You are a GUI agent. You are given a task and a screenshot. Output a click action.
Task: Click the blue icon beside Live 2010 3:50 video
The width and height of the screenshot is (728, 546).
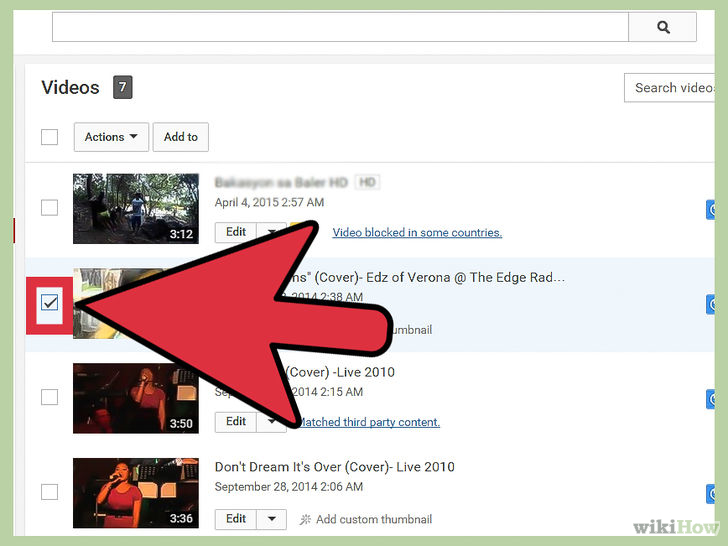pos(710,399)
